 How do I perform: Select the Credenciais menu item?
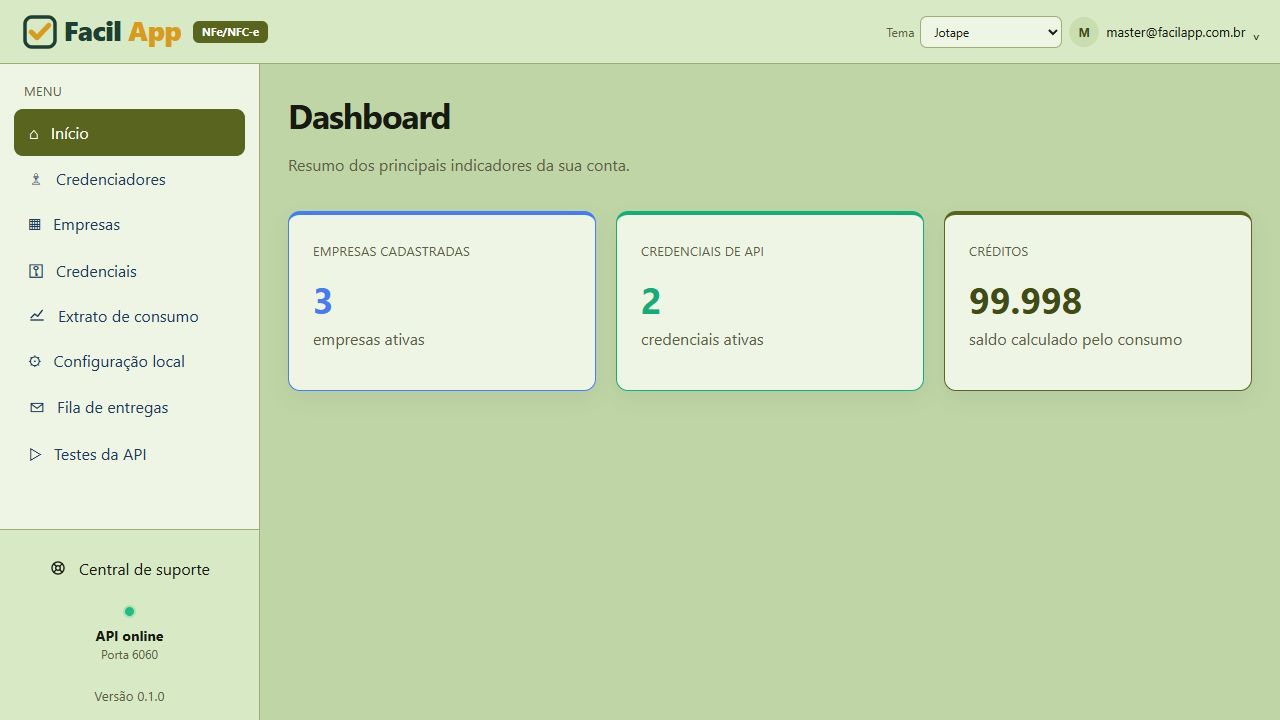tap(129, 271)
